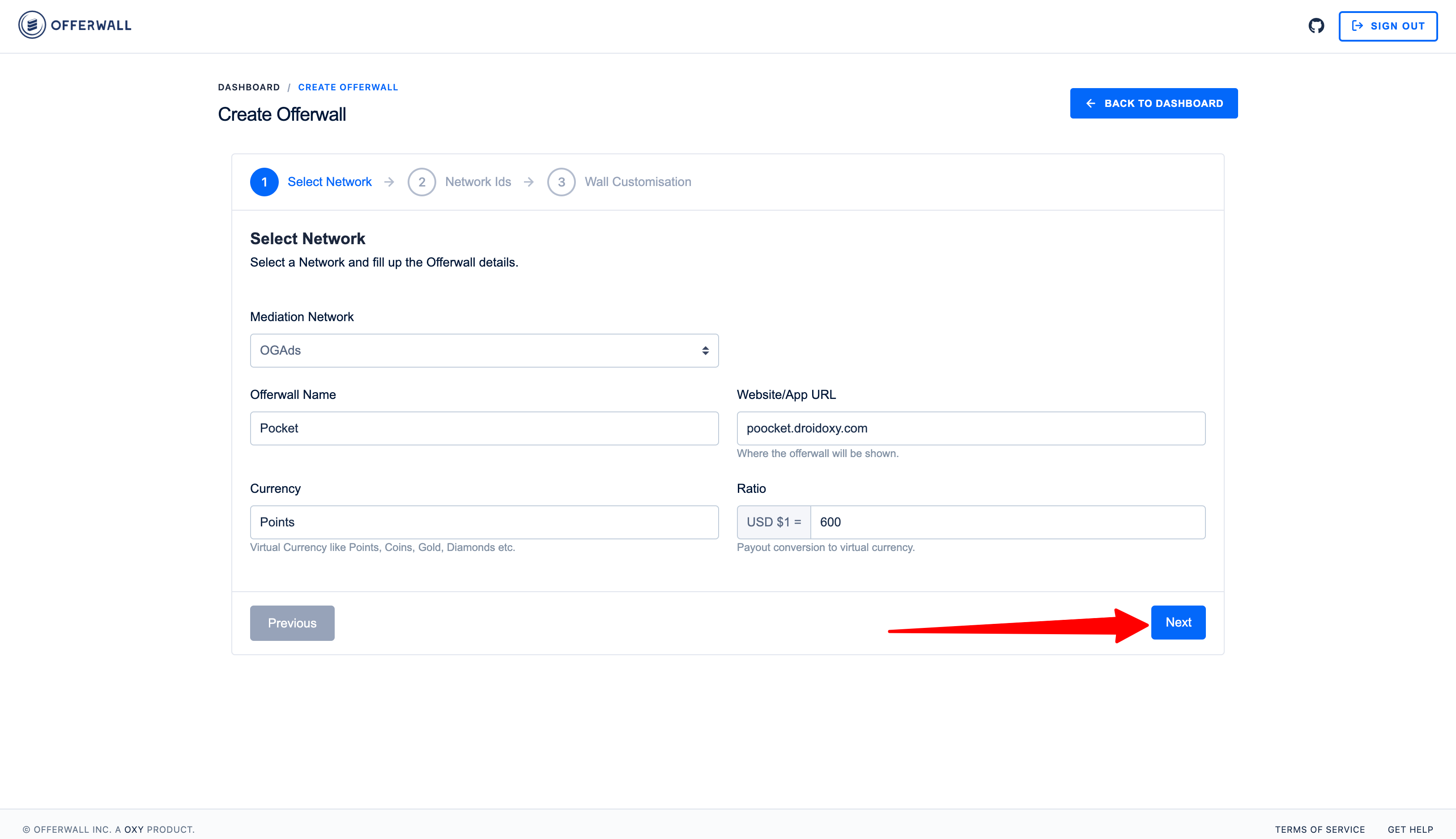
Task: Switch to the Select Network step label
Action: coord(329,182)
